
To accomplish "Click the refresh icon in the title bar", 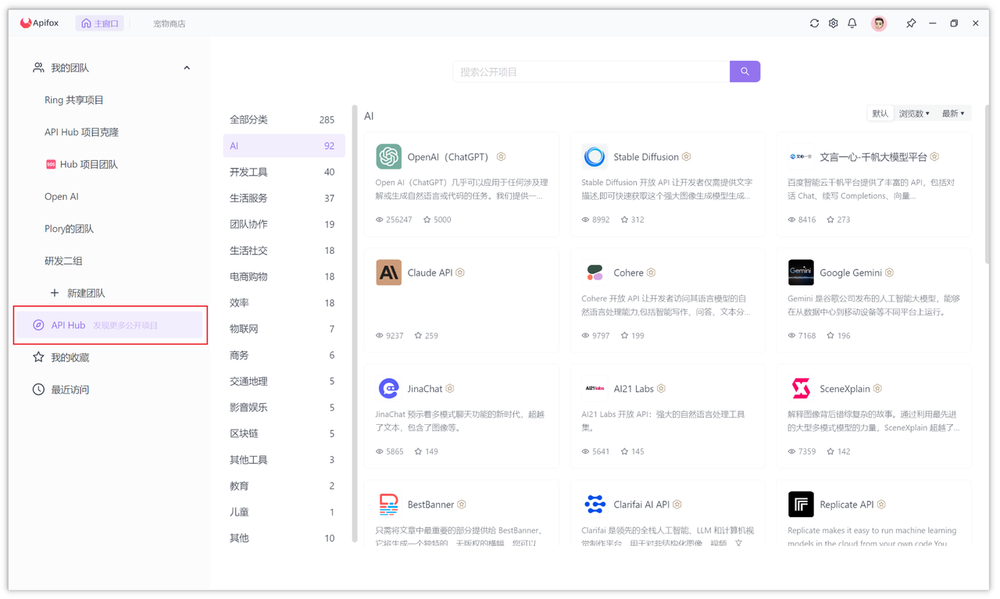I will point(814,22).
